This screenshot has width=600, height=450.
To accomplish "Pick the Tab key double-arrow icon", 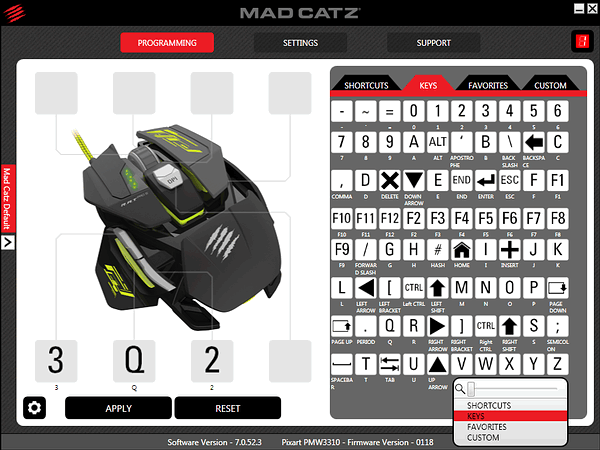I will tap(390, 364).
